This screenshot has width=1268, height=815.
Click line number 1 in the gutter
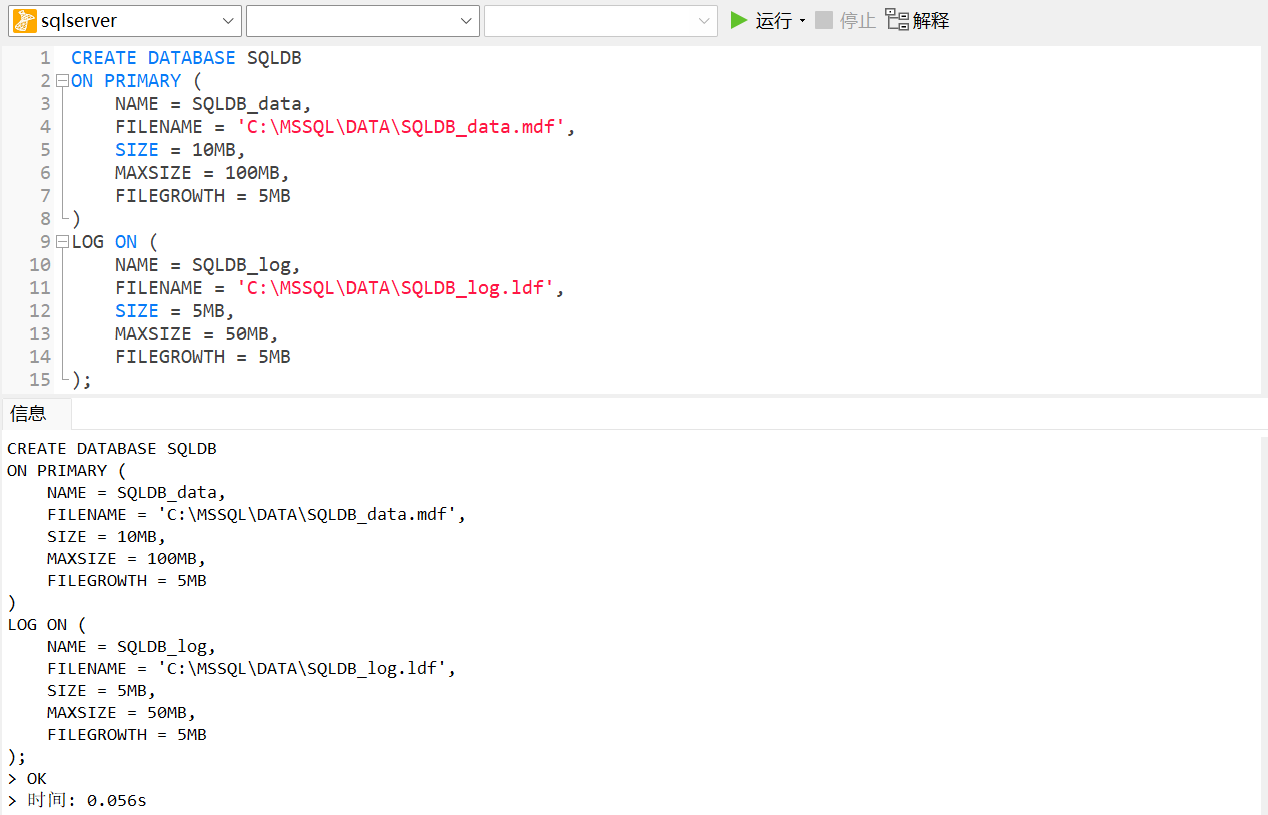point(45,58)
